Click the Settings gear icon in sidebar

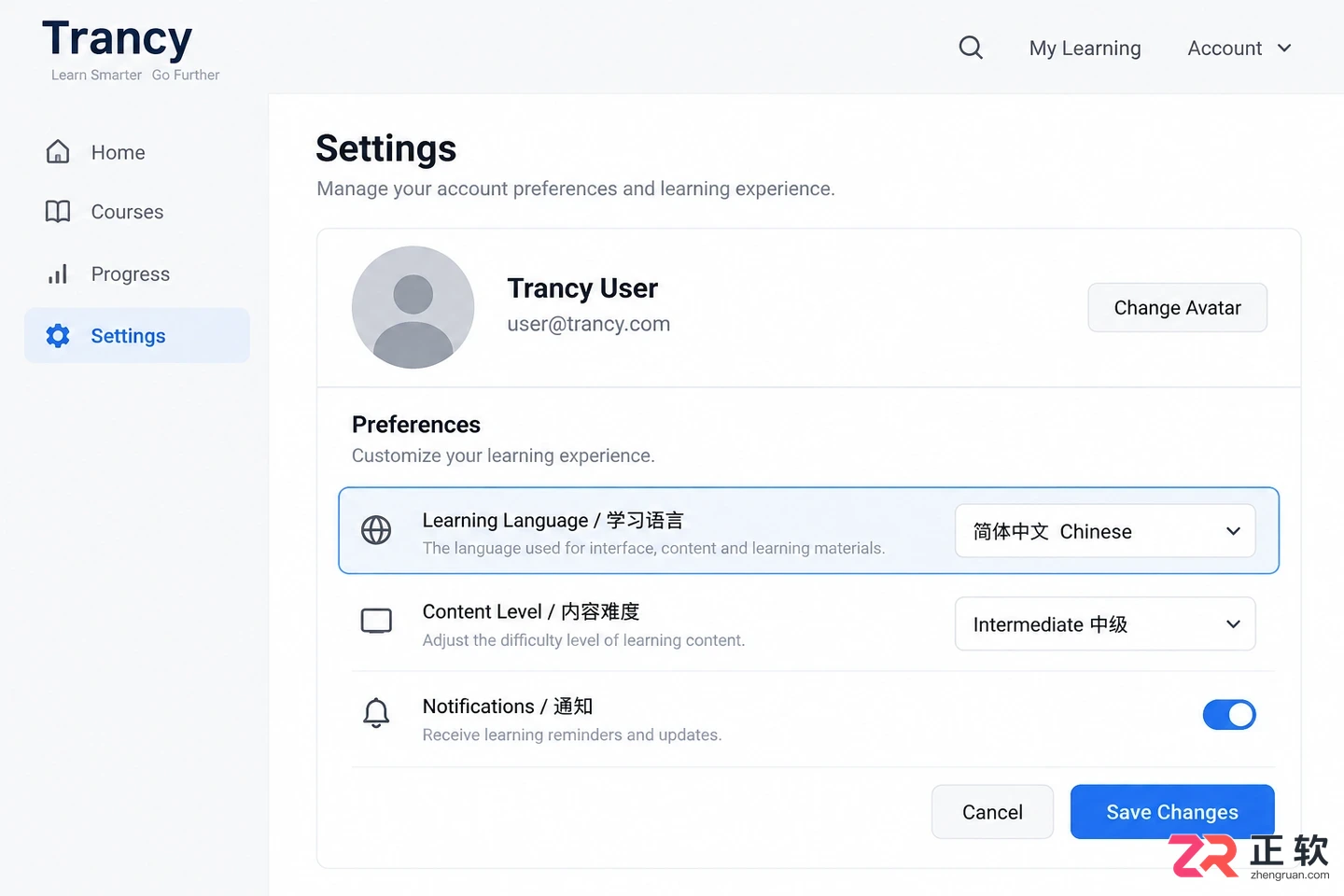(58, 336)
